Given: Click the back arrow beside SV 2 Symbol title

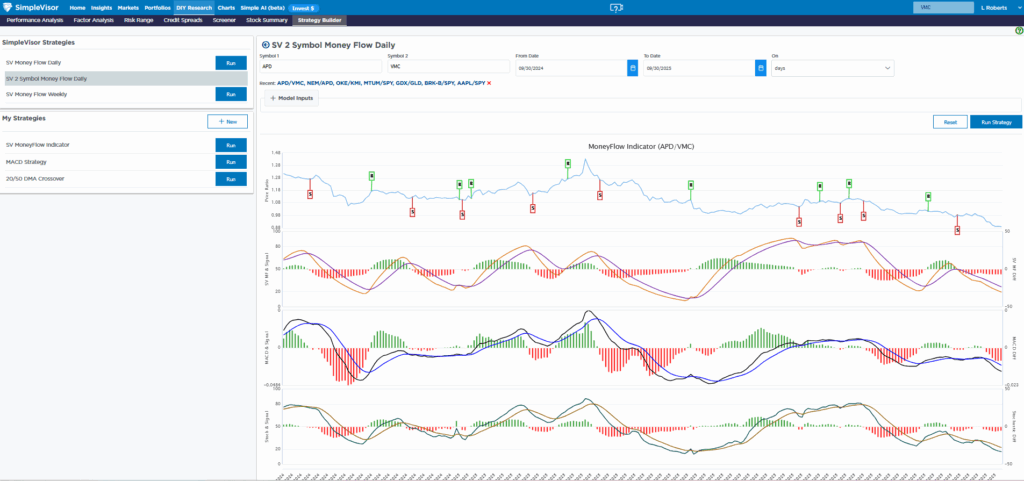Looking at the screenshot, I should pyautogui.click(x=265, y=45).
